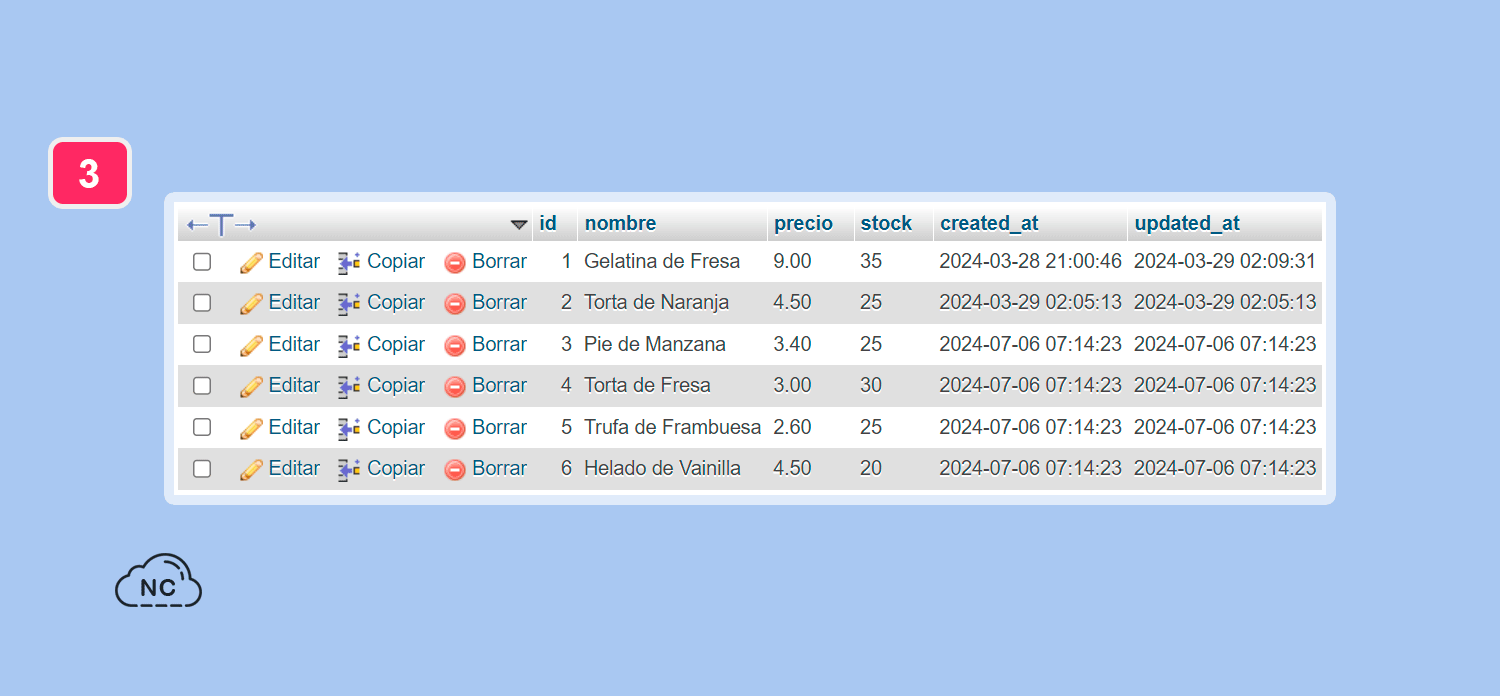Viewport: 1500px width, 696px height.
Task: Click the stock value 30
Action: pos(871,385)
